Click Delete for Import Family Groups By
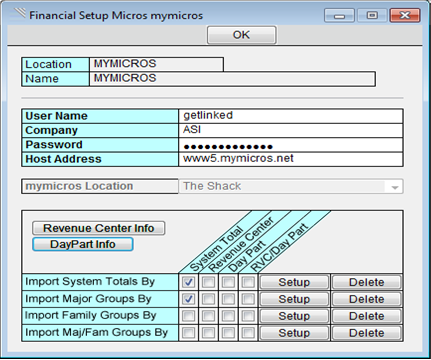 pos(366,316)
